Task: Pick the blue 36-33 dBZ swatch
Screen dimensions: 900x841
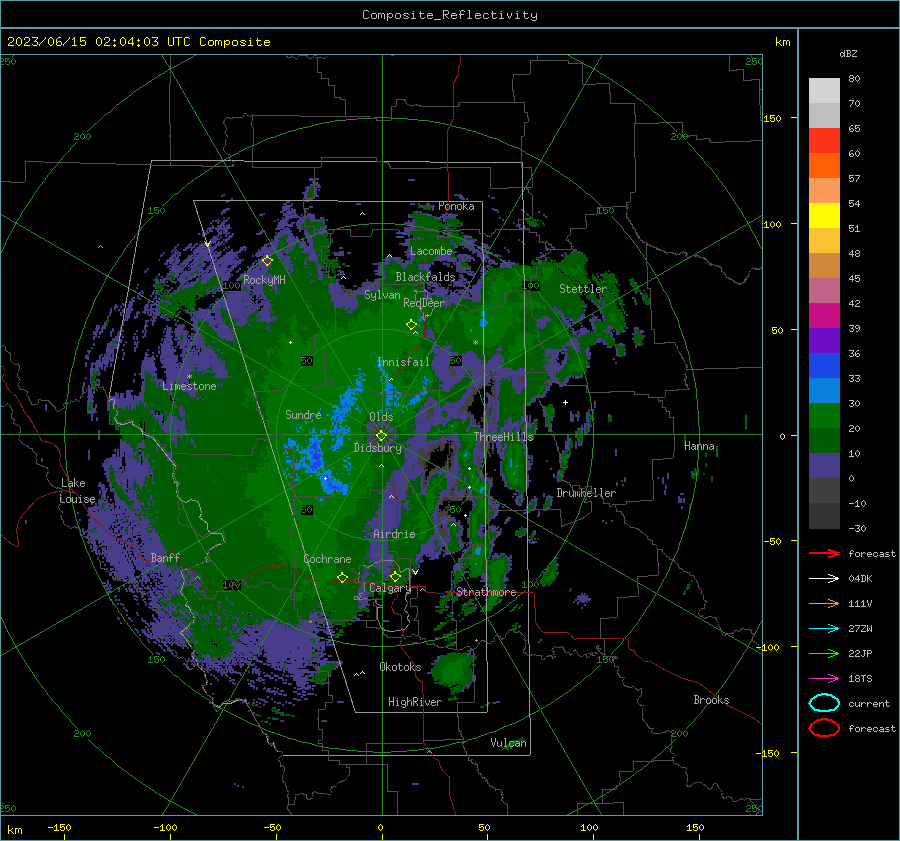Action: point(824,366)
